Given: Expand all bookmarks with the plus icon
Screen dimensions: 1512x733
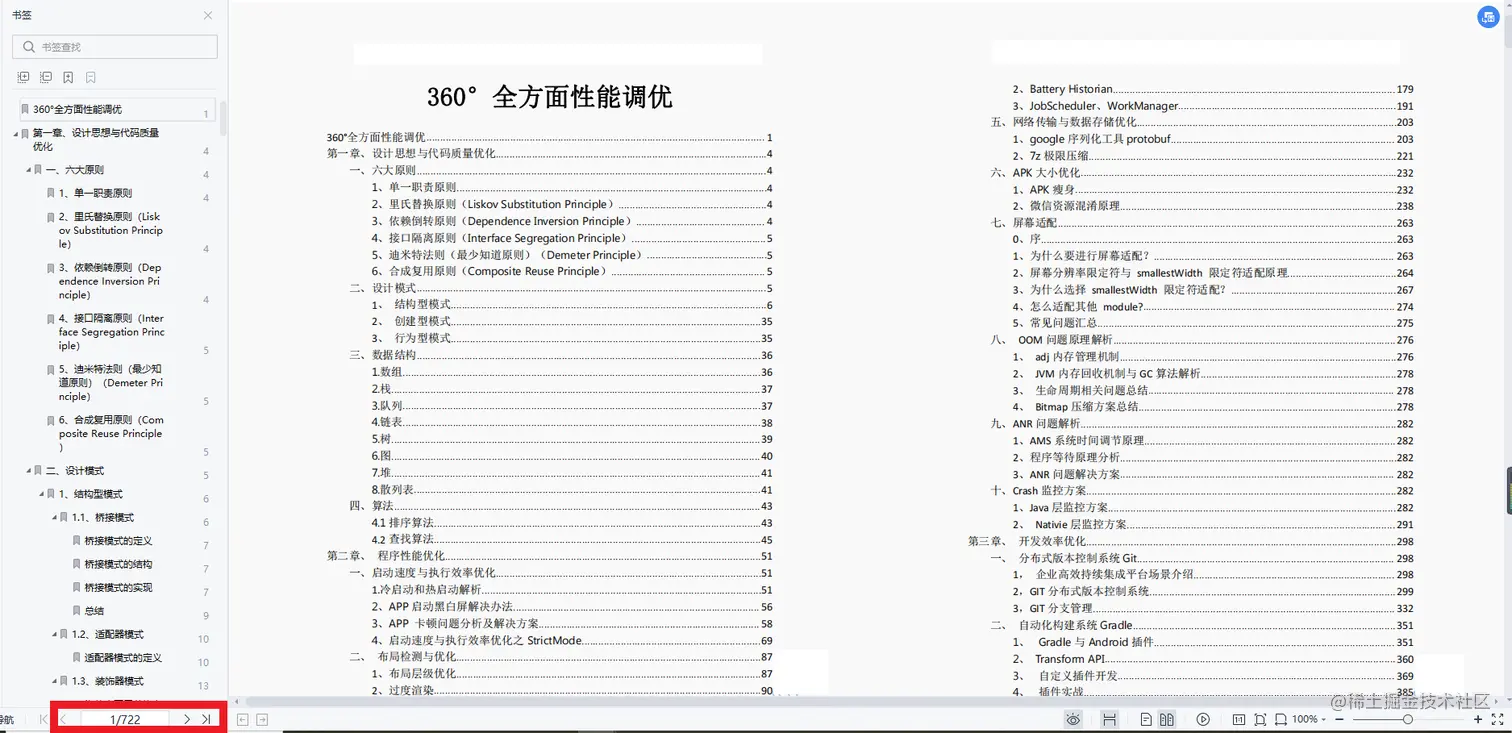Looking at the screenshot, I should click(x=24, y=77).
